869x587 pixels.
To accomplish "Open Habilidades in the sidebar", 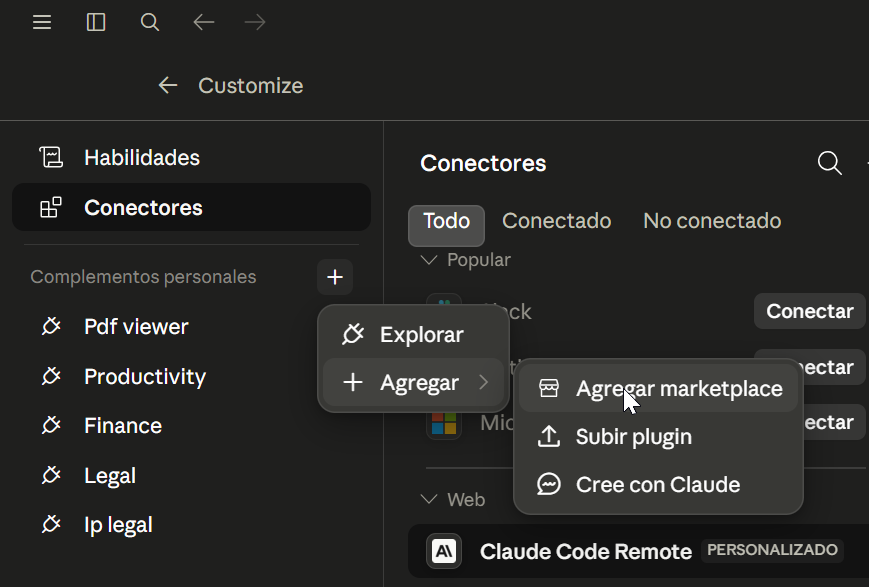I will coord(191,158).
